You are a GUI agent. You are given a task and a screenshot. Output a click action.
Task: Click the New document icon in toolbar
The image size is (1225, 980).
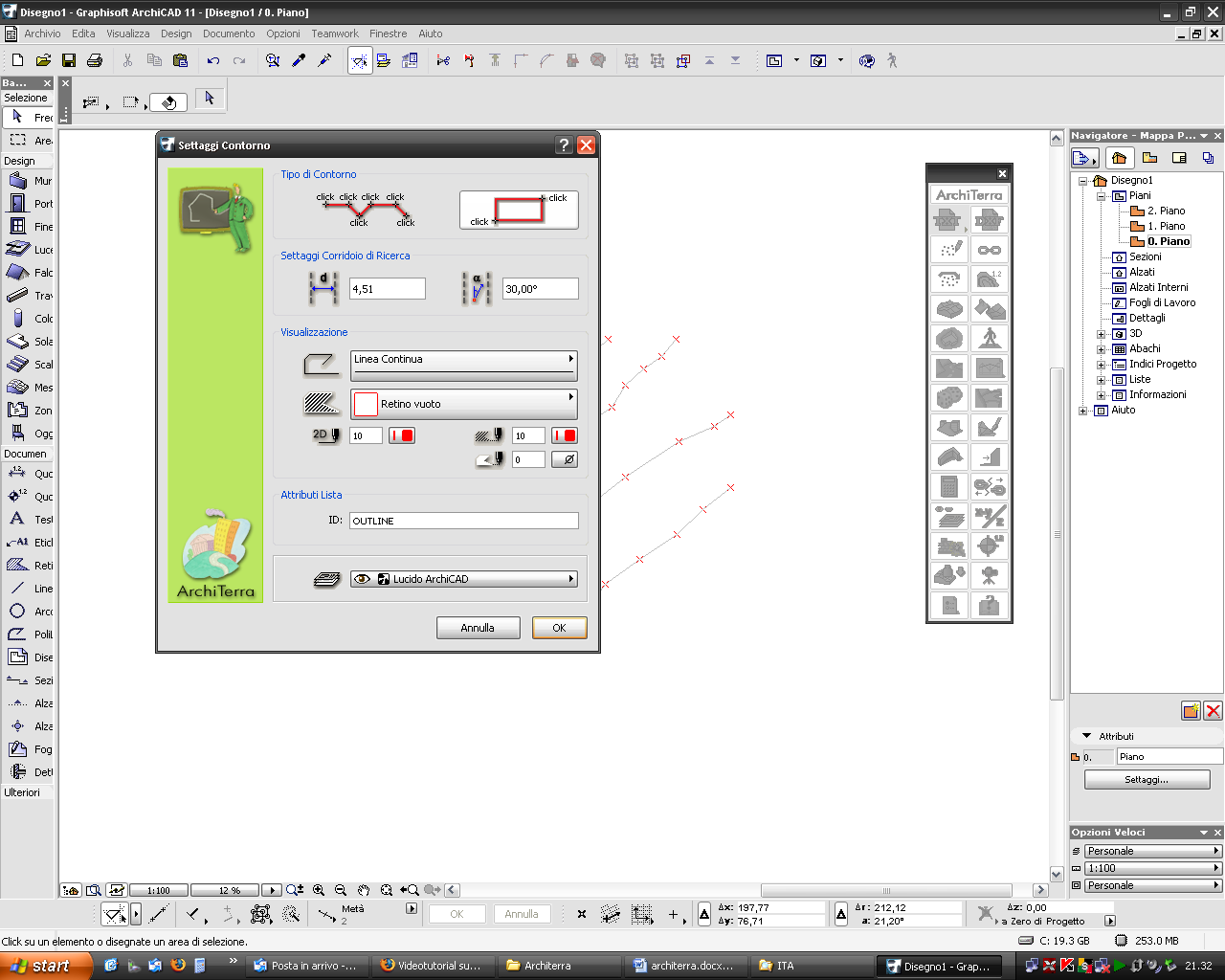tap(17, 60)
